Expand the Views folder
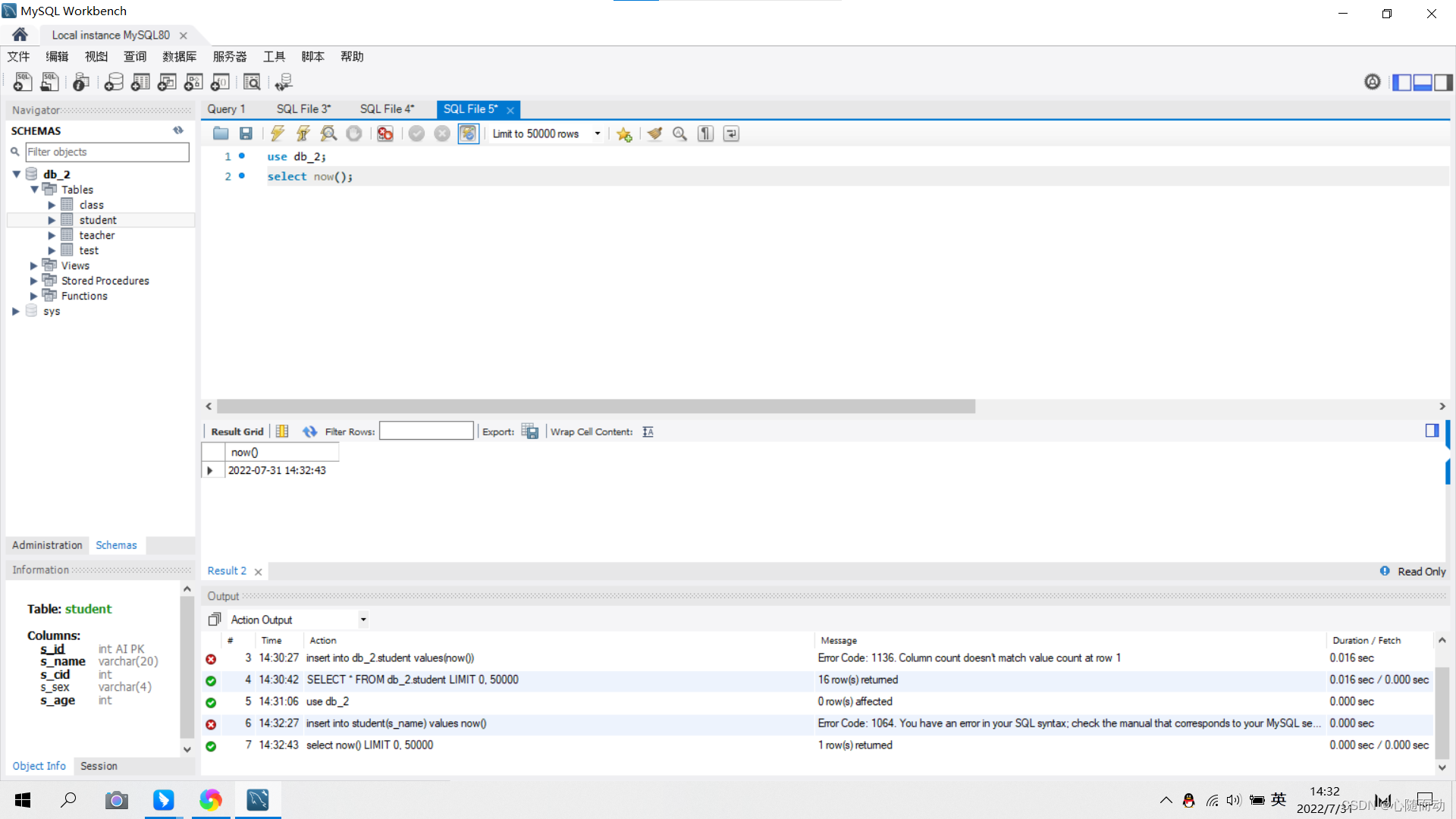The width and height of the screenshot is (1456, 819). coord(33,265)
